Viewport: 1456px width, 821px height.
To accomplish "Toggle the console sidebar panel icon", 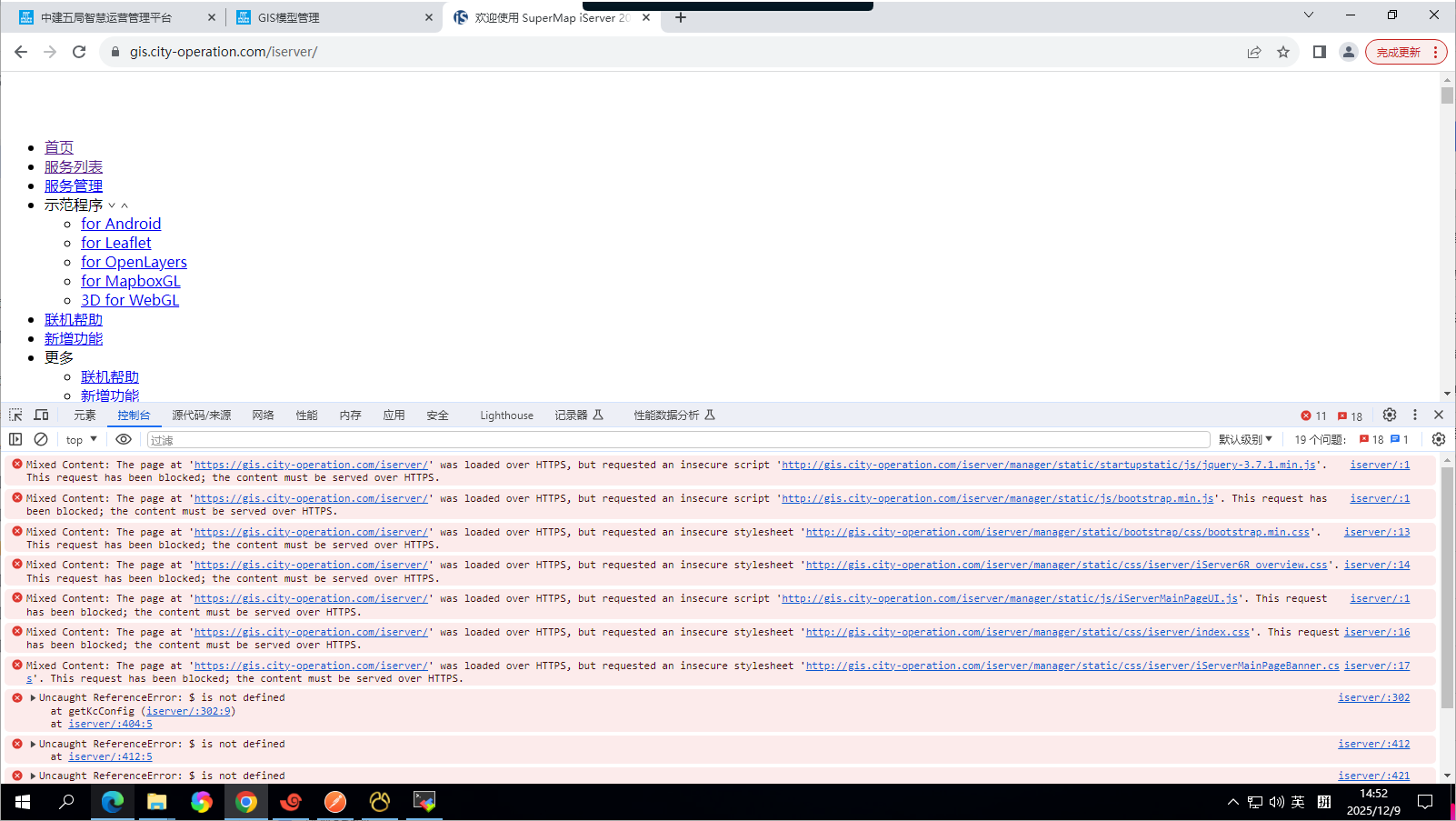I will click(x=15, y=439).
